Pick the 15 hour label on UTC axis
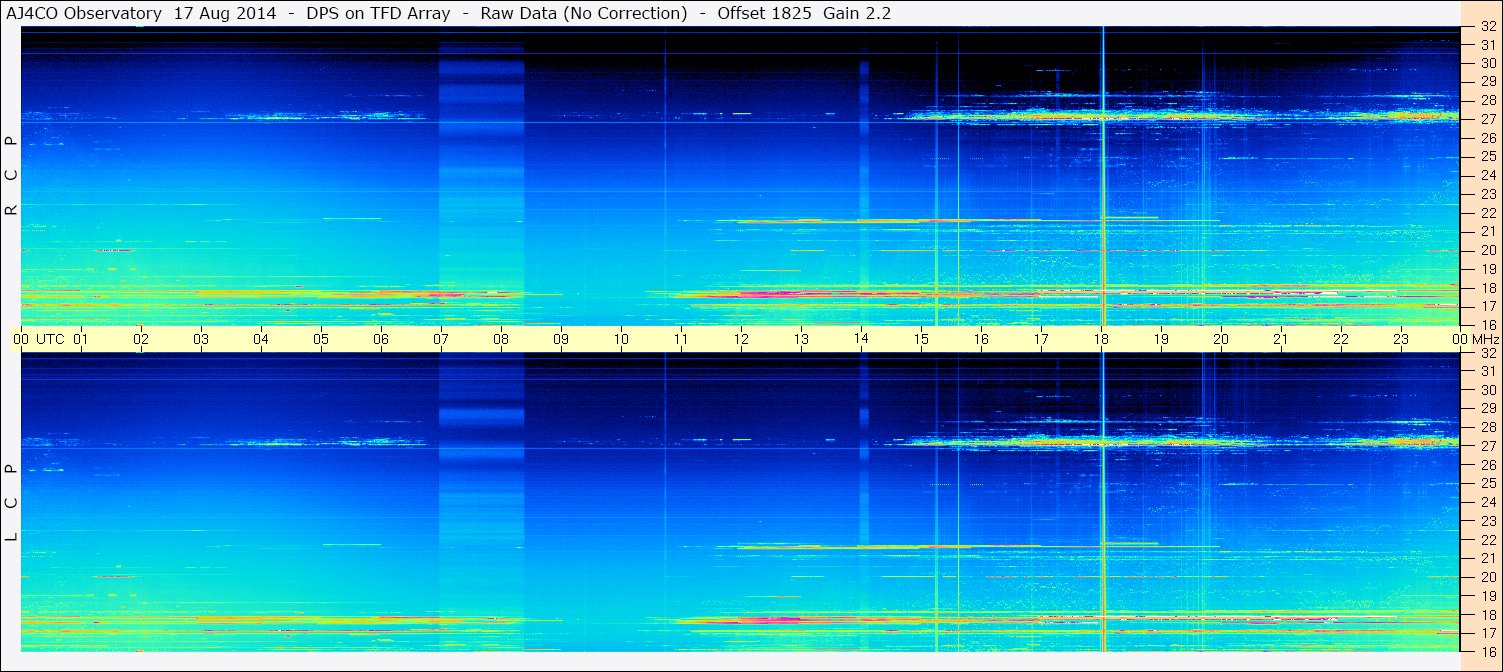 pos(921,339)
